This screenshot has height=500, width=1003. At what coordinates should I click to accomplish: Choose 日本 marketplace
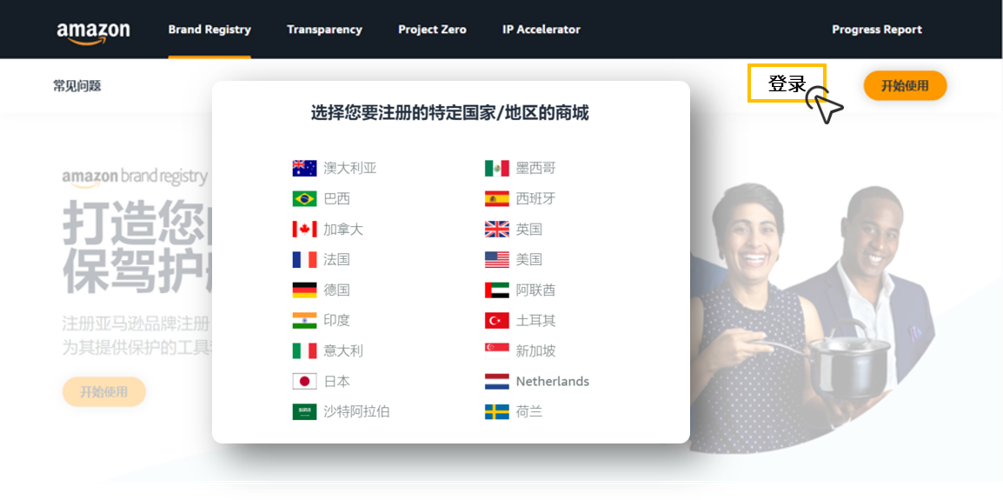click(337, 381)
